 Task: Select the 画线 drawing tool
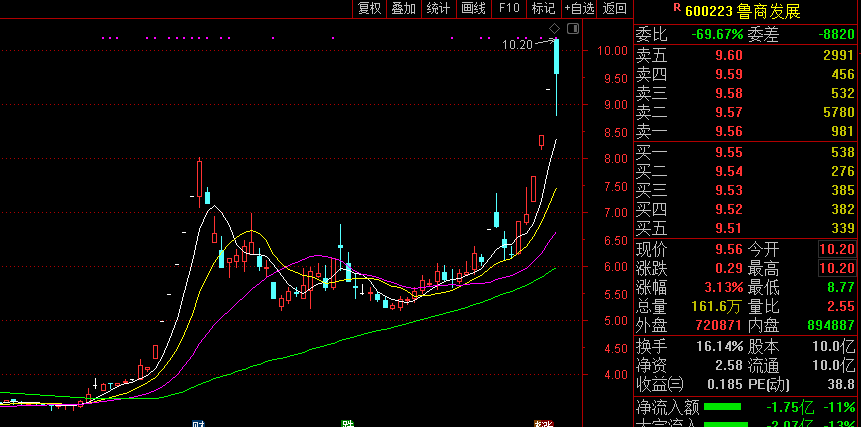(x=473, y=8)
